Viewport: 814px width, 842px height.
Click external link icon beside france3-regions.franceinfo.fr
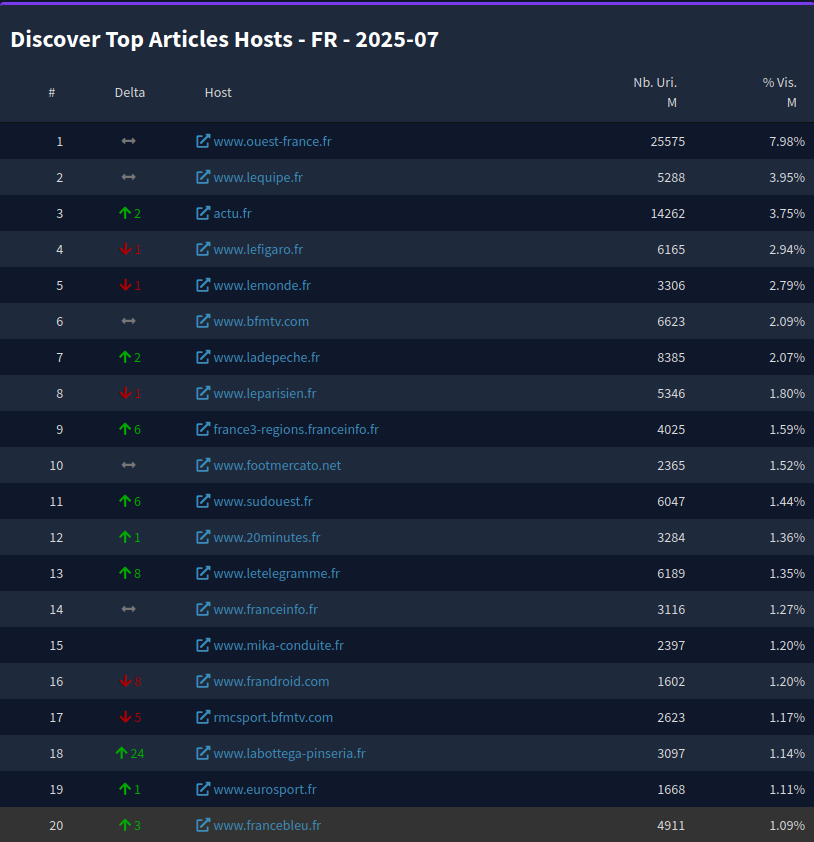pyautogui.click(x=202, y=429)
